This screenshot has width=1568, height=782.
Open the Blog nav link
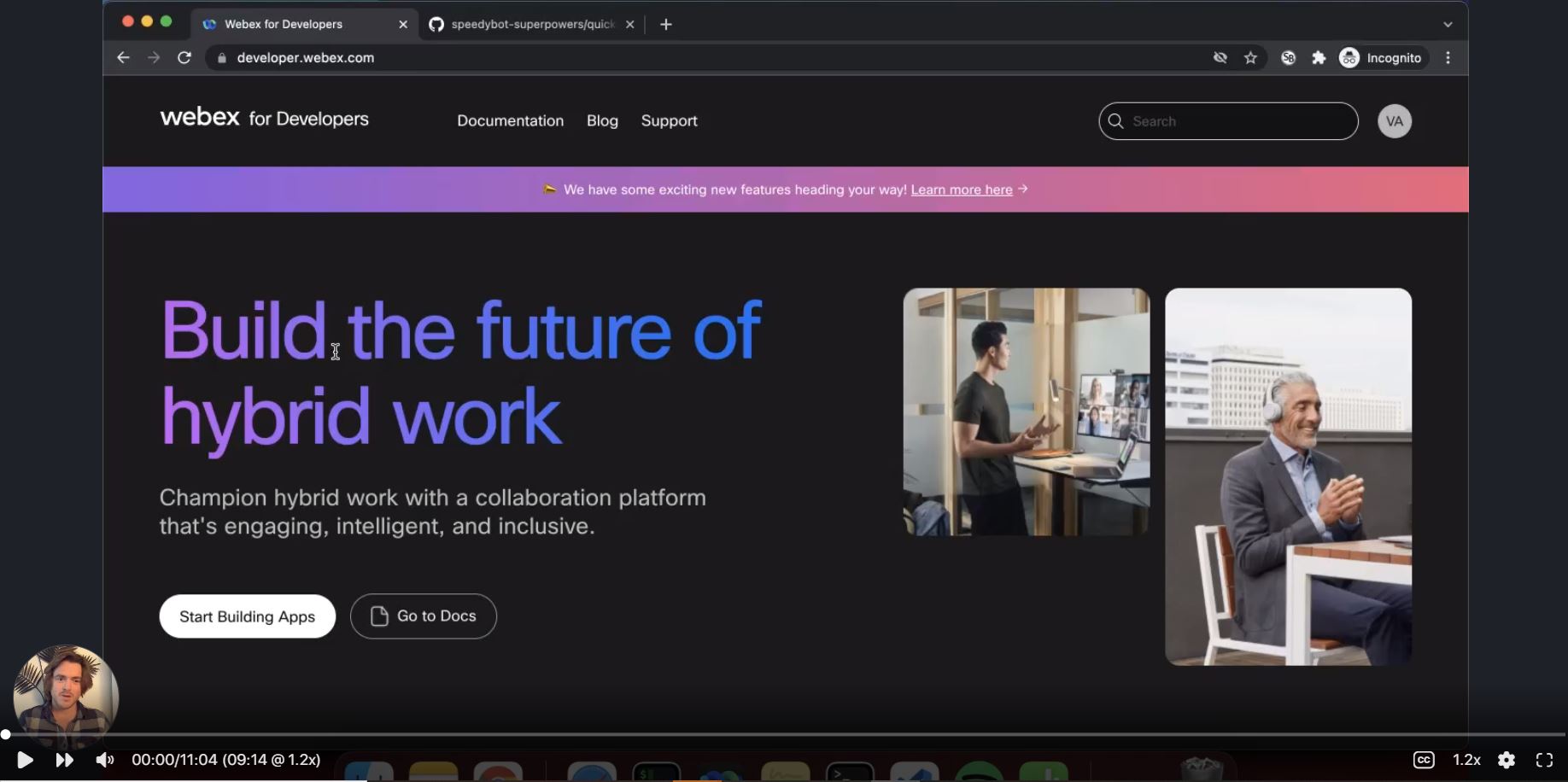[x=602, y=120]
